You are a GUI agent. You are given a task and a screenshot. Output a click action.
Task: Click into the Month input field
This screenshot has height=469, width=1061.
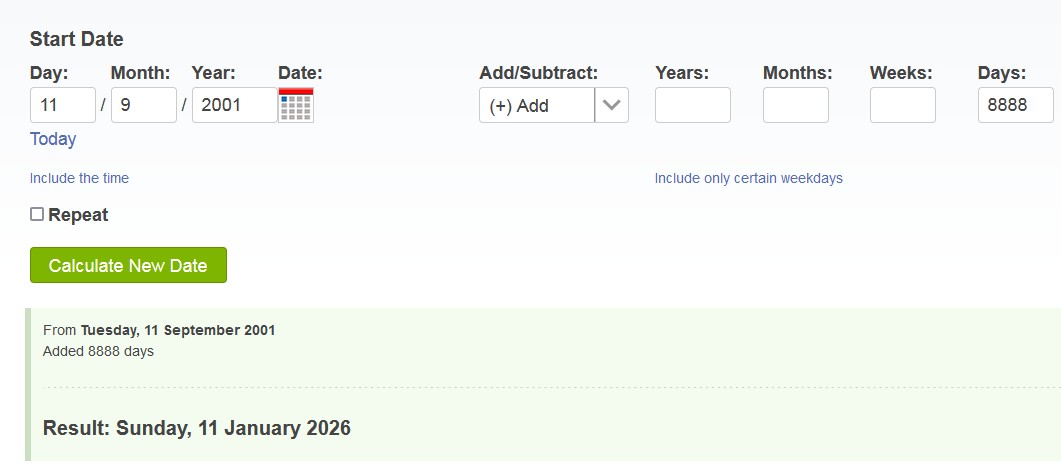143,105
